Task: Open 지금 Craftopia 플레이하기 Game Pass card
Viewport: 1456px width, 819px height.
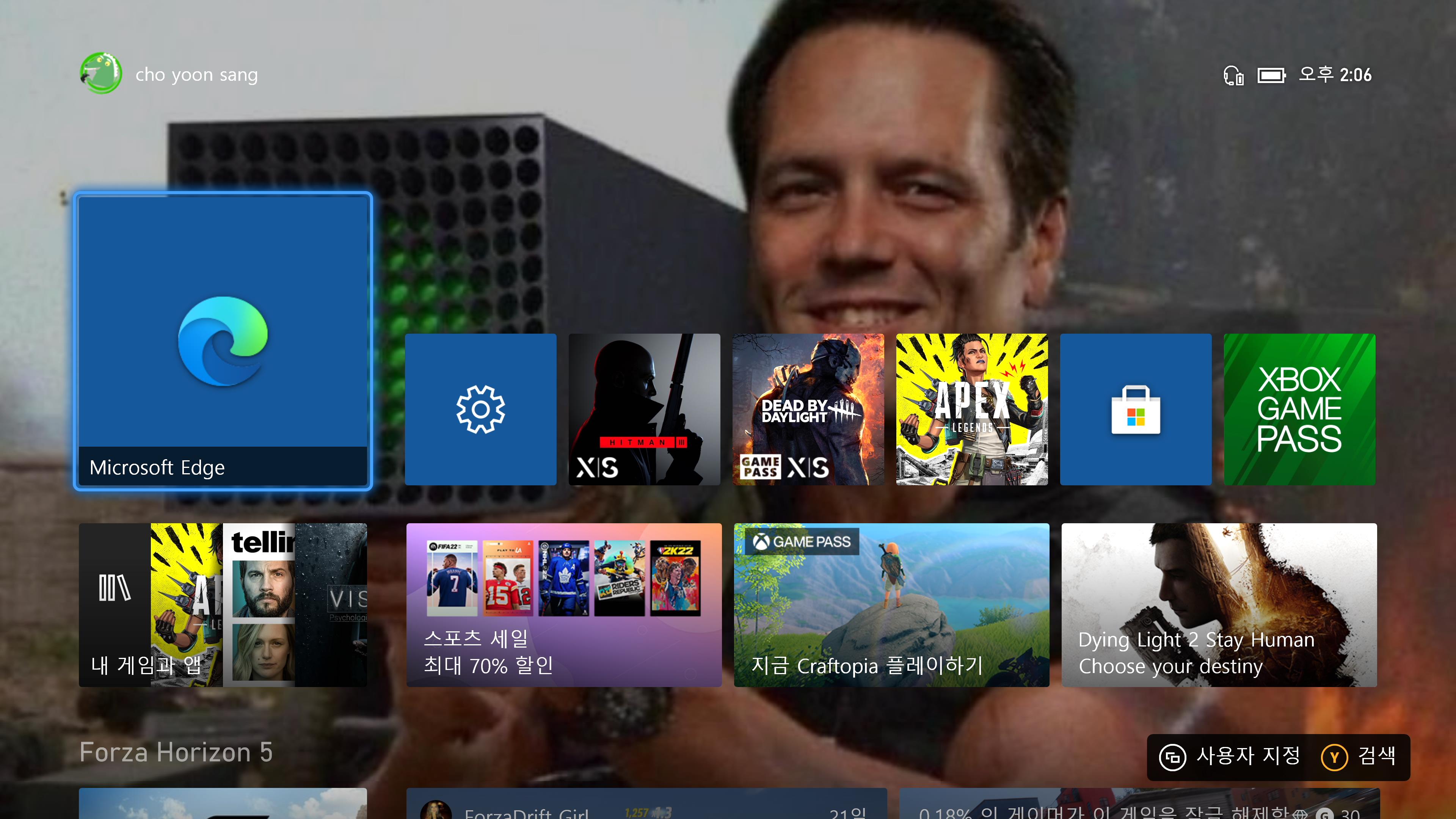Action: coord(891,605)
